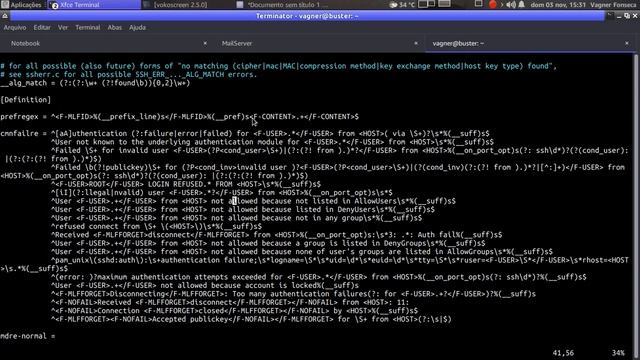Image resolution: width=640 pixels, height=360 pixels.
Task: Close the vagner@buster tab
Action: (627, 43)
